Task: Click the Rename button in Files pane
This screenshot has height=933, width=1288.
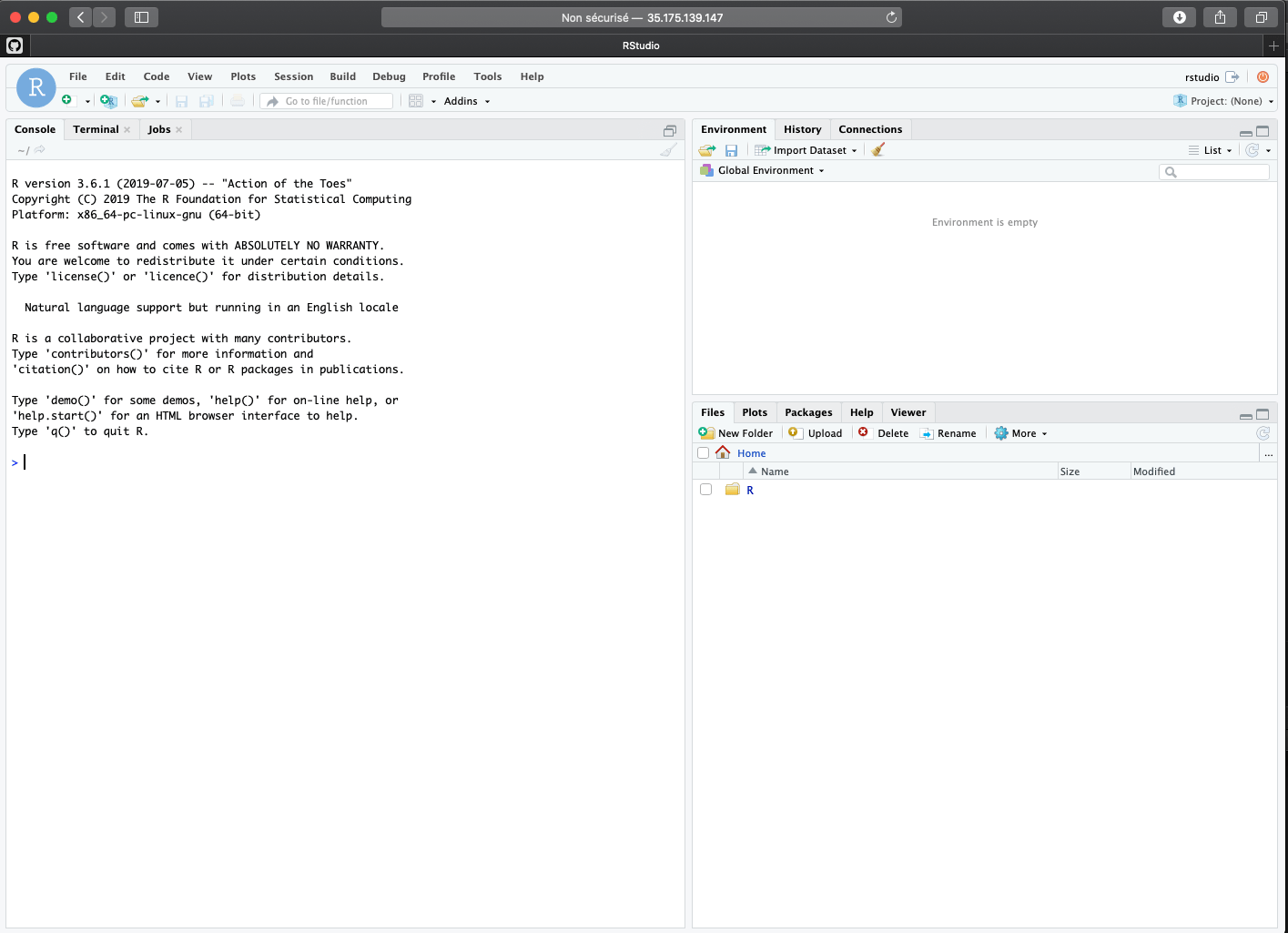Action: pos(948,433)
